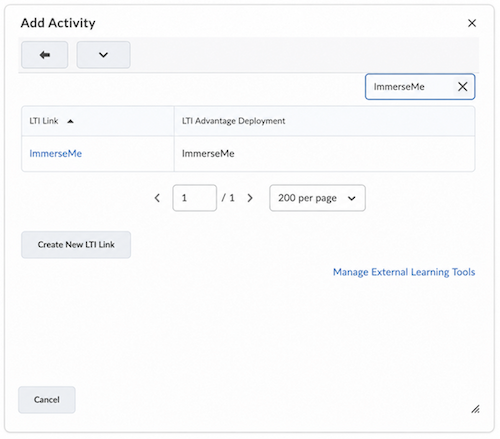Open Manage External Learning Tools link
Viewport: 500px width, 439px height.
pos(404,272)
